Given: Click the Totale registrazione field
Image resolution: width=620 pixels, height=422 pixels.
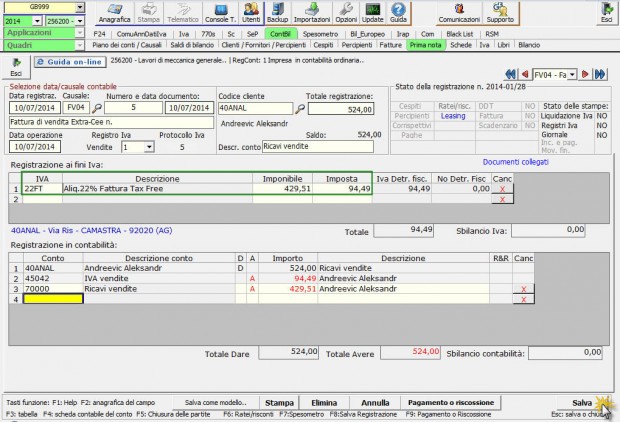Looking at the screenshot, I should 341,109.
